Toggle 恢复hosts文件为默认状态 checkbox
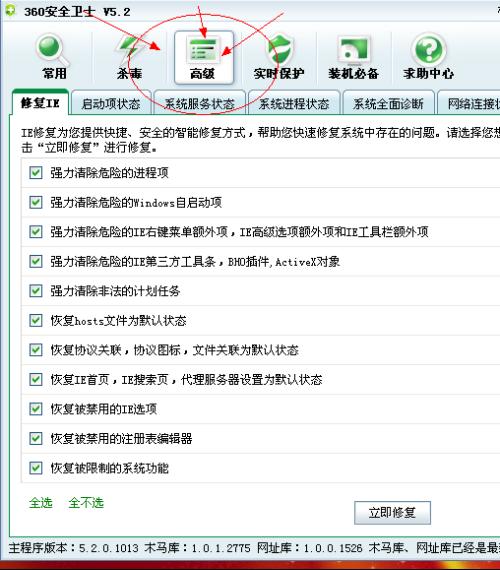Viewport: 500px width, 570px height. coord(36,320)
